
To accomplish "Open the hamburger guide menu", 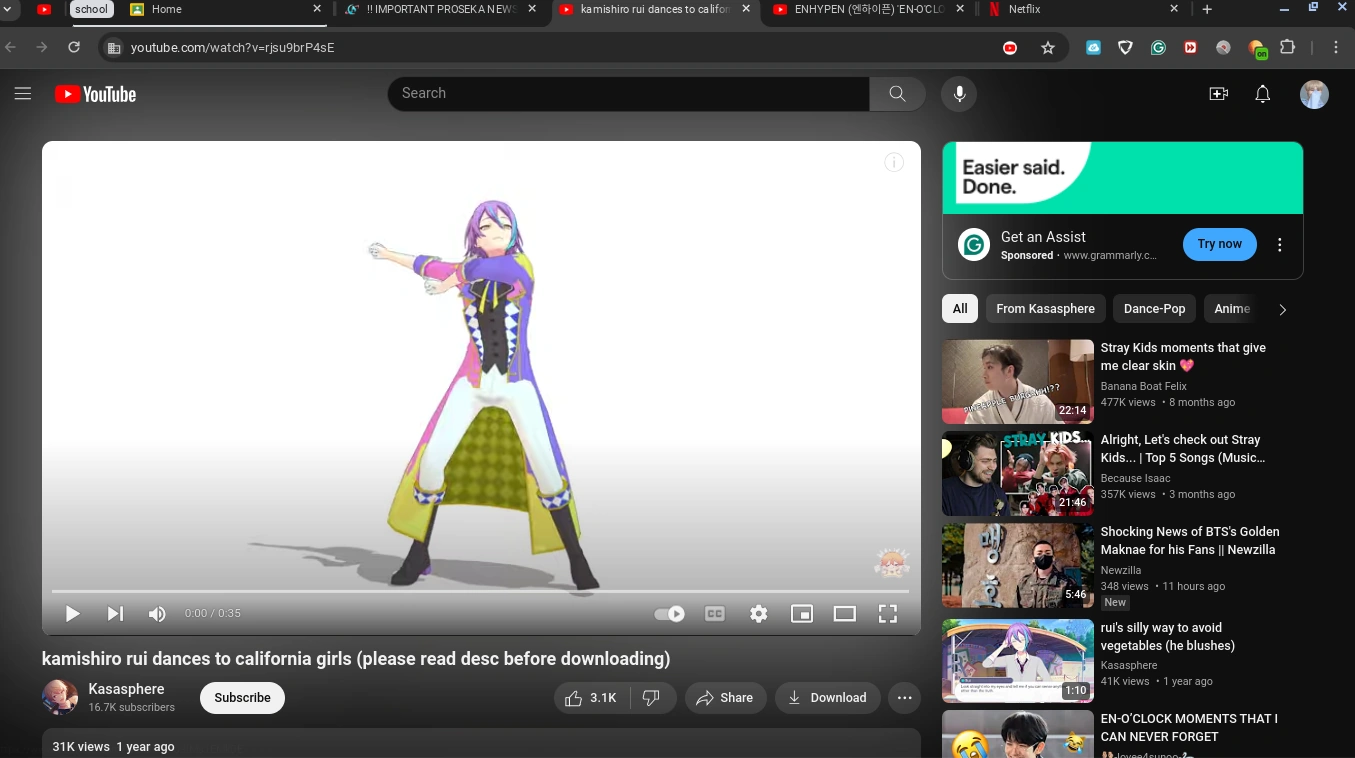I will 23,94.
